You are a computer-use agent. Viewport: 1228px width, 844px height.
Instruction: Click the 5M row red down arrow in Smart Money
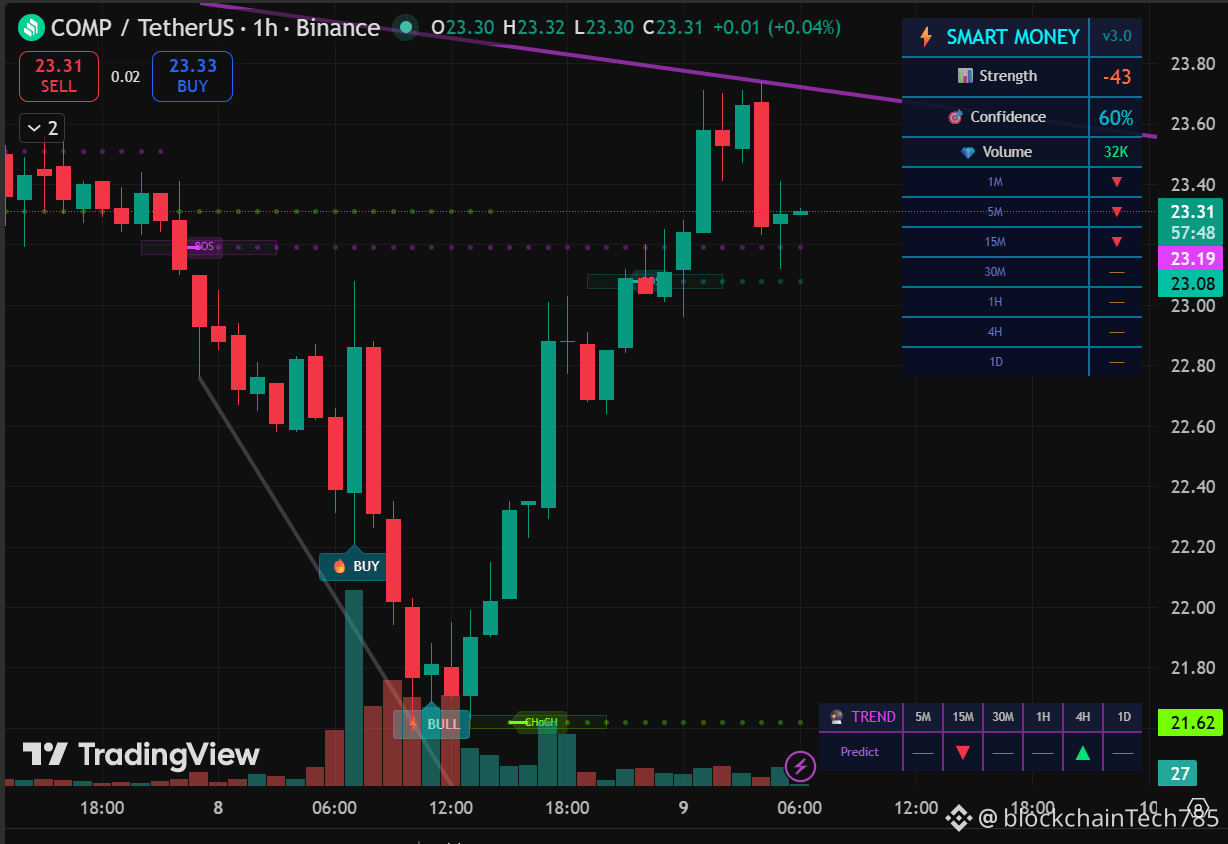point(1117,212)
